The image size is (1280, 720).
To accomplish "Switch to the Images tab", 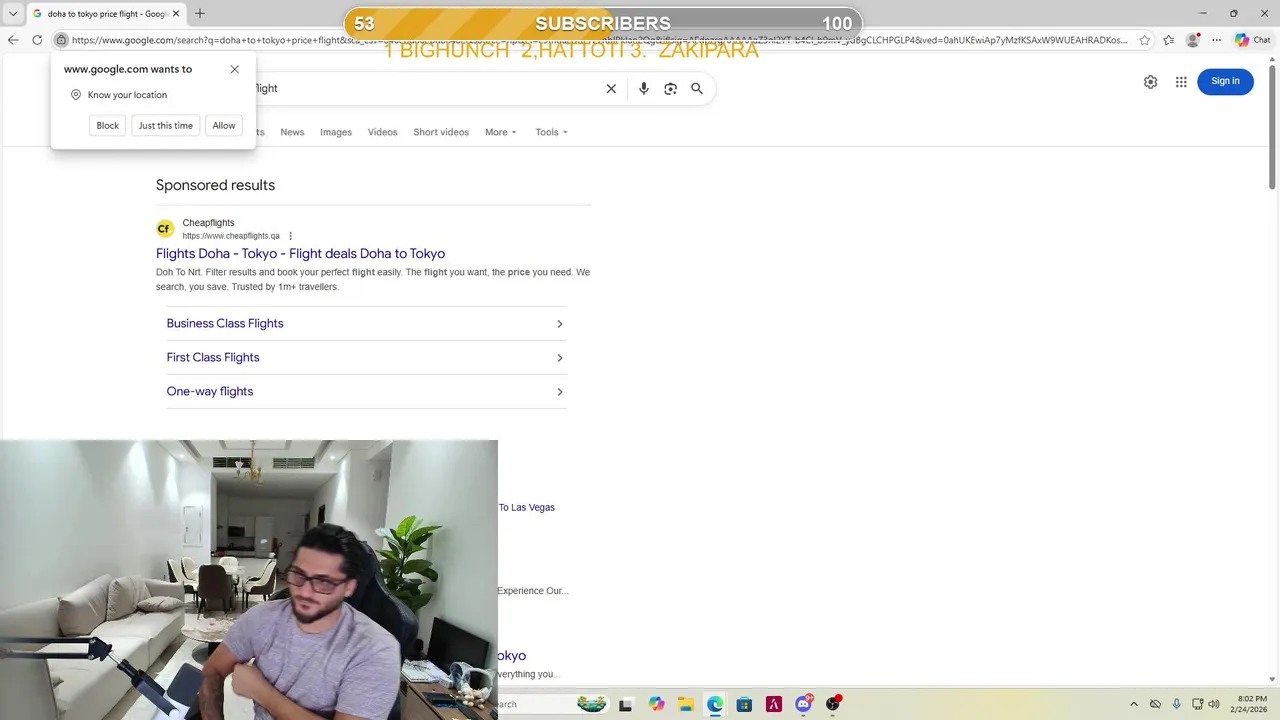I will point(336,132).
